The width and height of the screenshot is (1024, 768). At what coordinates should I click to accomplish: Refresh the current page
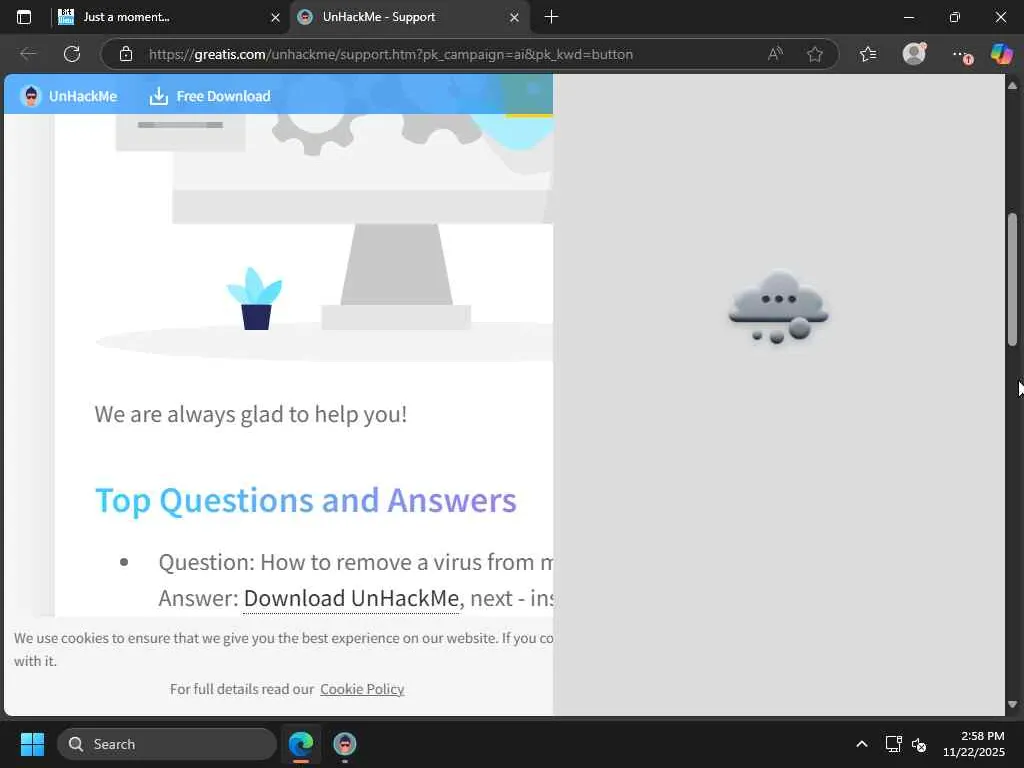coord(72,54)
